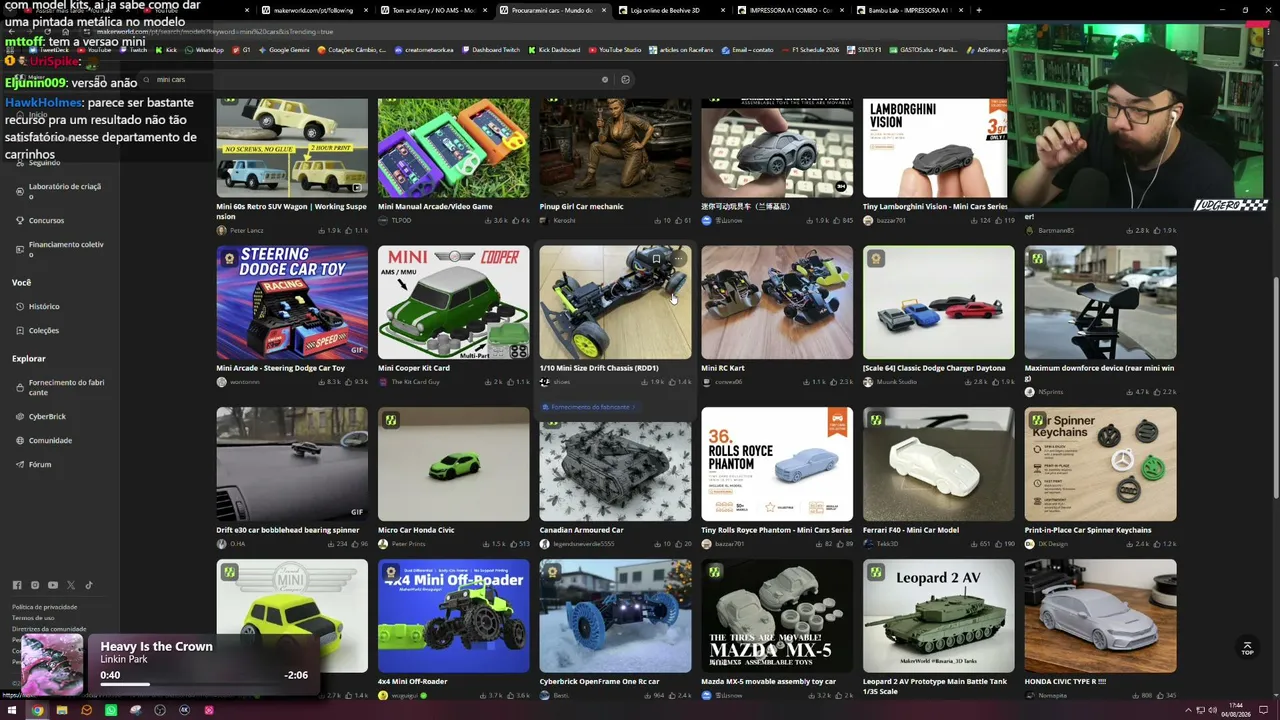The image size is (1280, 720).
Task: Open the wuguigui author avatar
Action: 383,696
